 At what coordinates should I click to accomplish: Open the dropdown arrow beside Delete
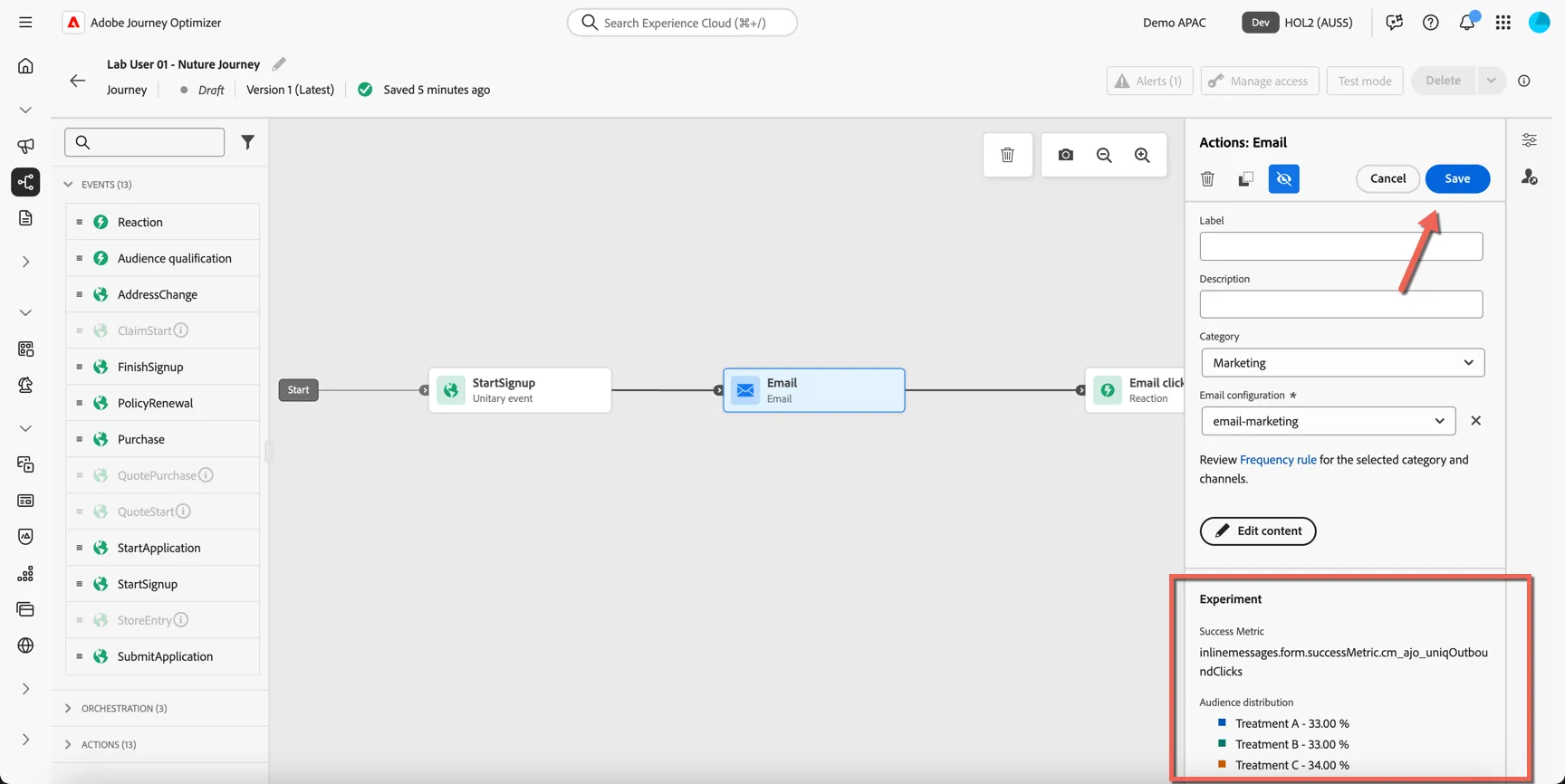(1490, 81)
